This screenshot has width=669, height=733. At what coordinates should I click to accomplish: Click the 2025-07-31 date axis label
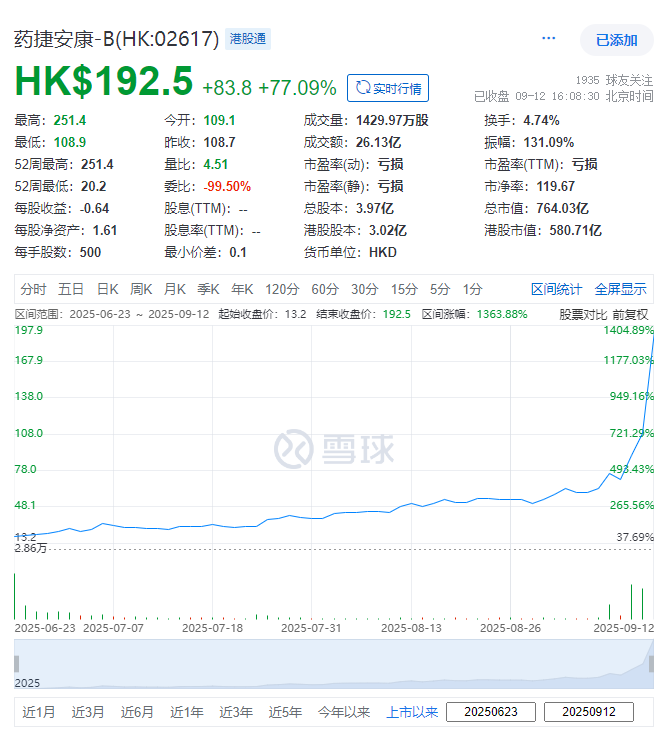(311, 628)
